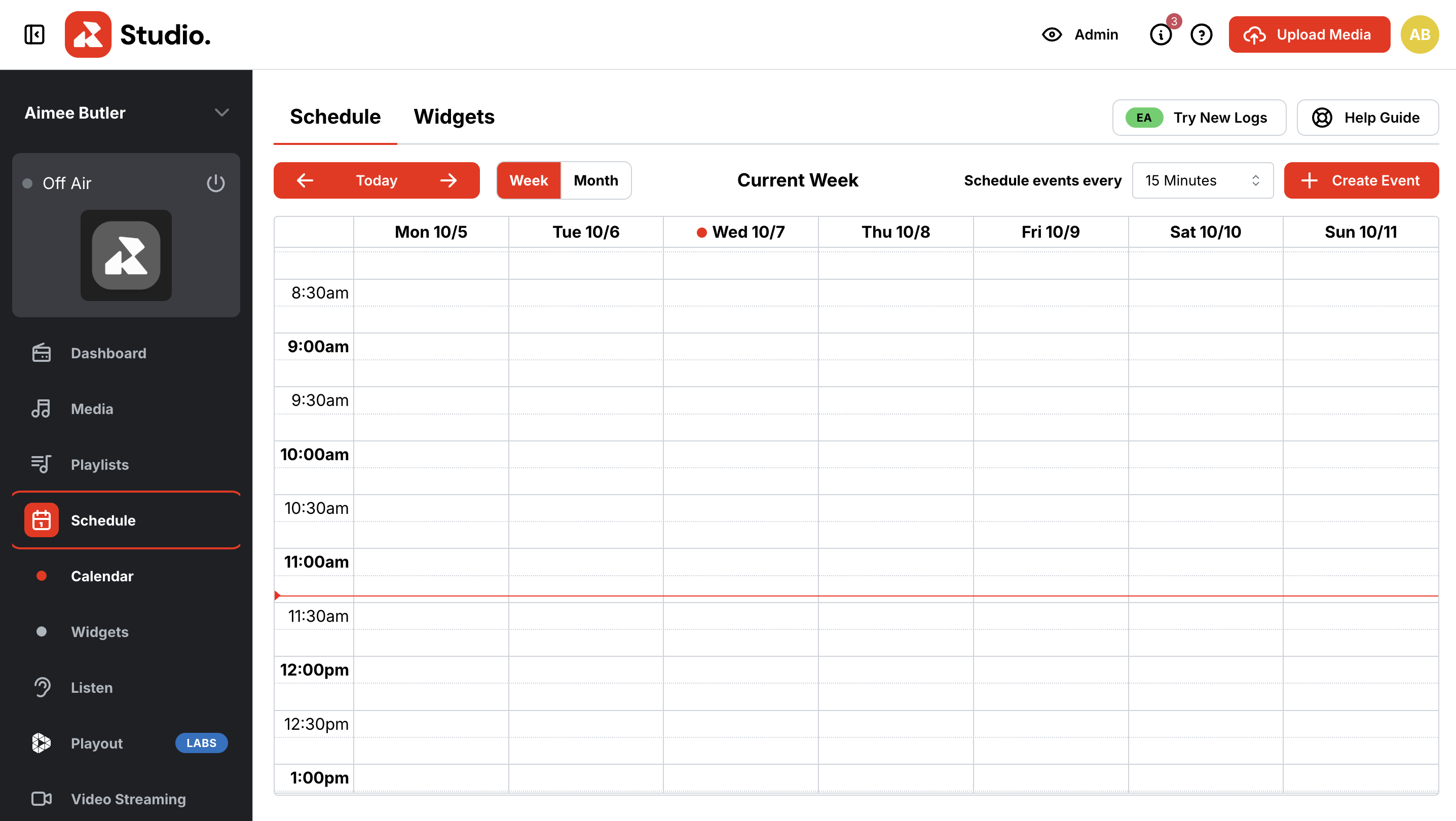
Task: Collapse the sidebar with the panel icon
Action: [34, 34]
